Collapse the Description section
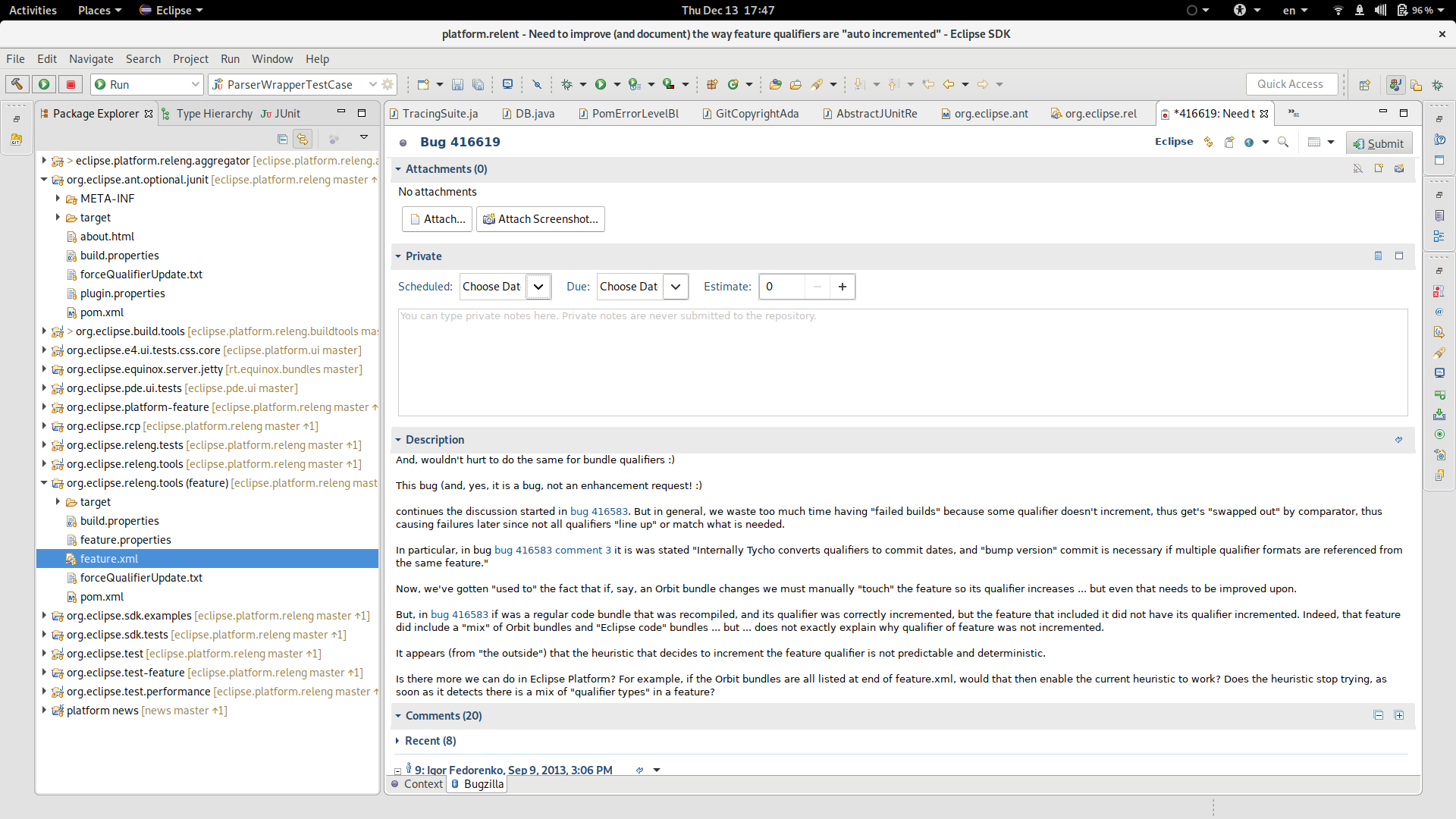This screenshot has height=819, width=1456. click(x=398, y=440)
